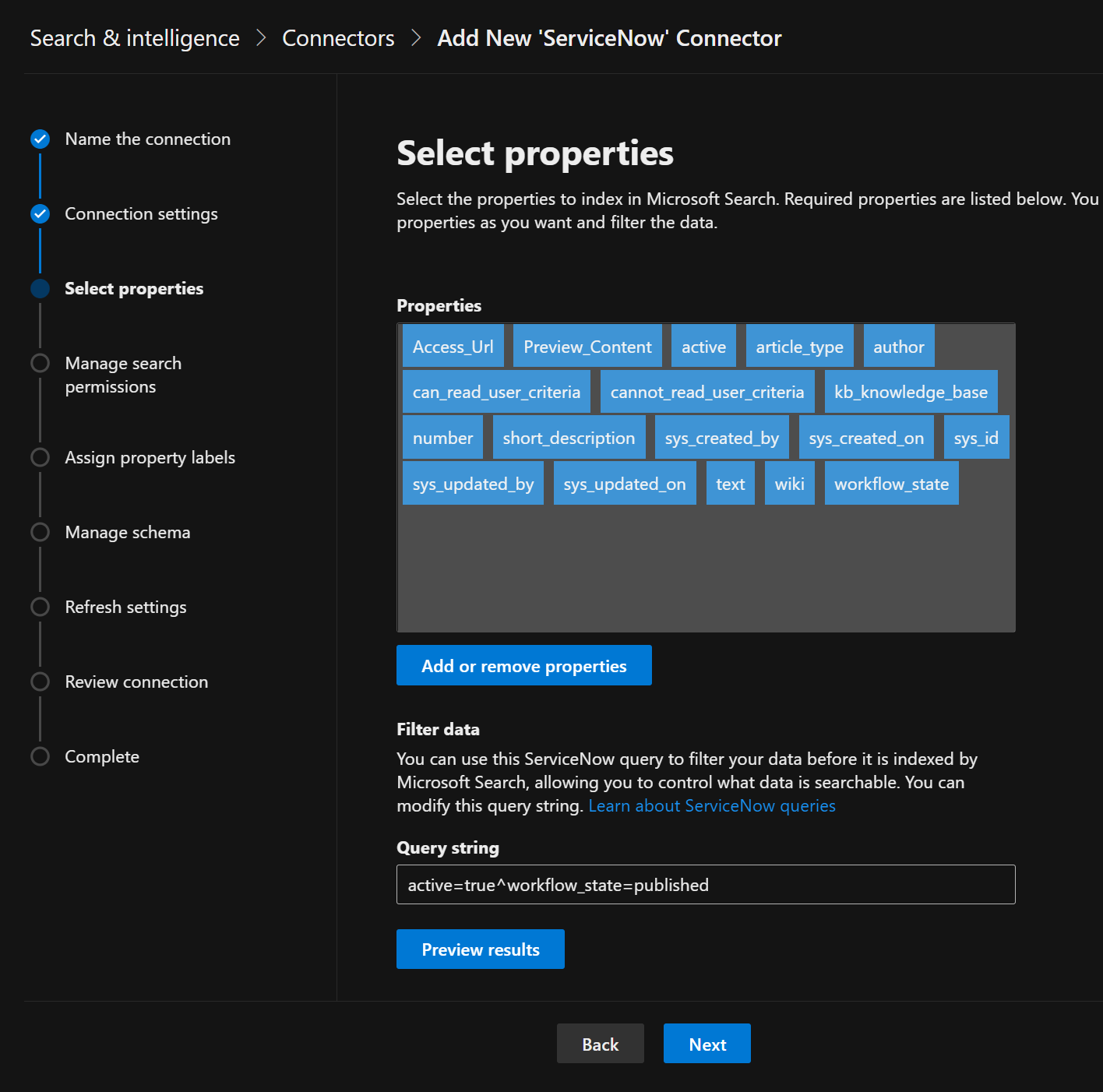The height and width of the screenshot is (1092, 1103).
Task: Click the Next button to continue setup
Action: pyautogui.click(x=707, y=1044)
